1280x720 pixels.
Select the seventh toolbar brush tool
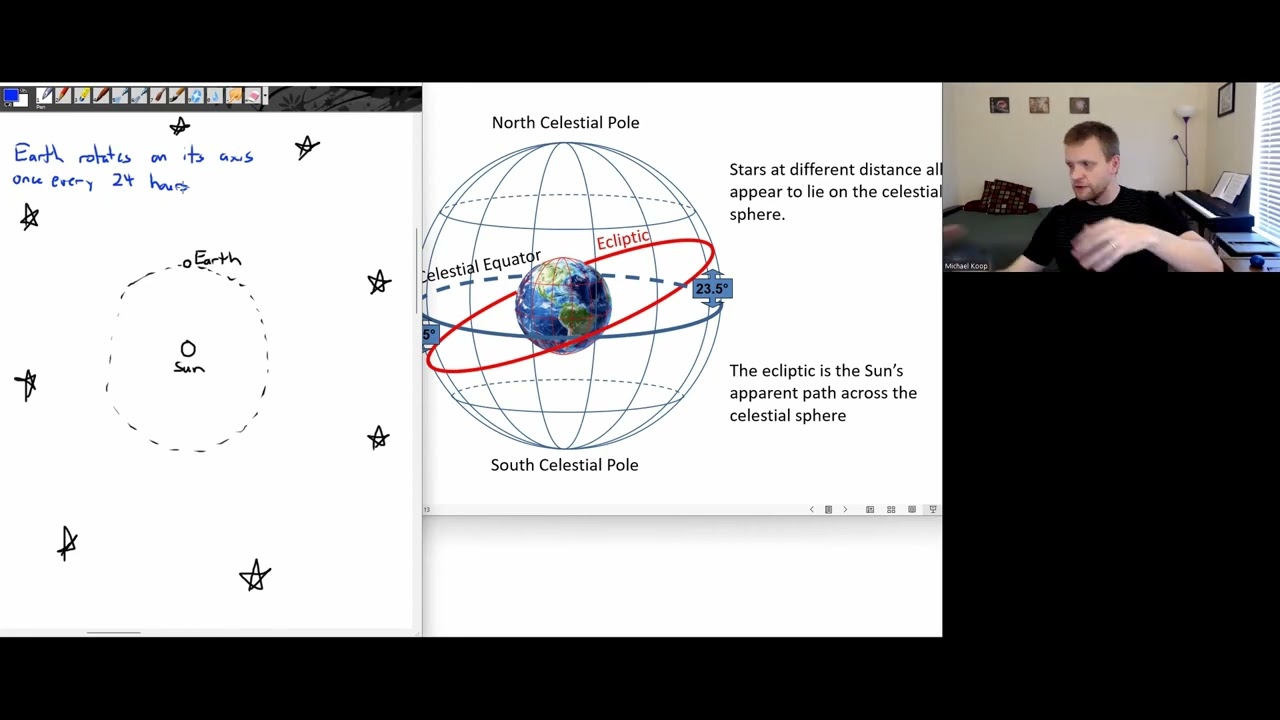(x=158, y=96)
